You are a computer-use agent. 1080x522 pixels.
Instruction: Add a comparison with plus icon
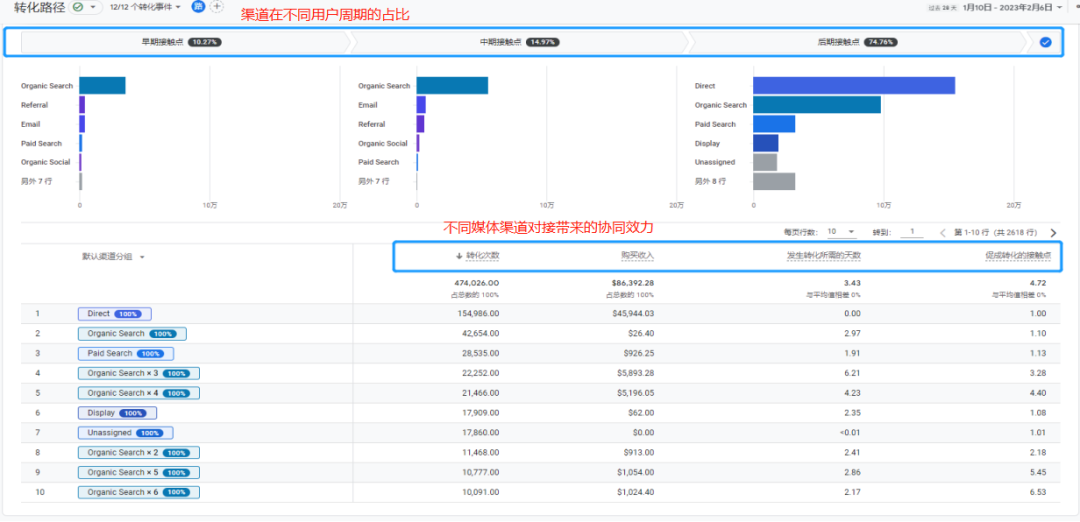point(216,7)
